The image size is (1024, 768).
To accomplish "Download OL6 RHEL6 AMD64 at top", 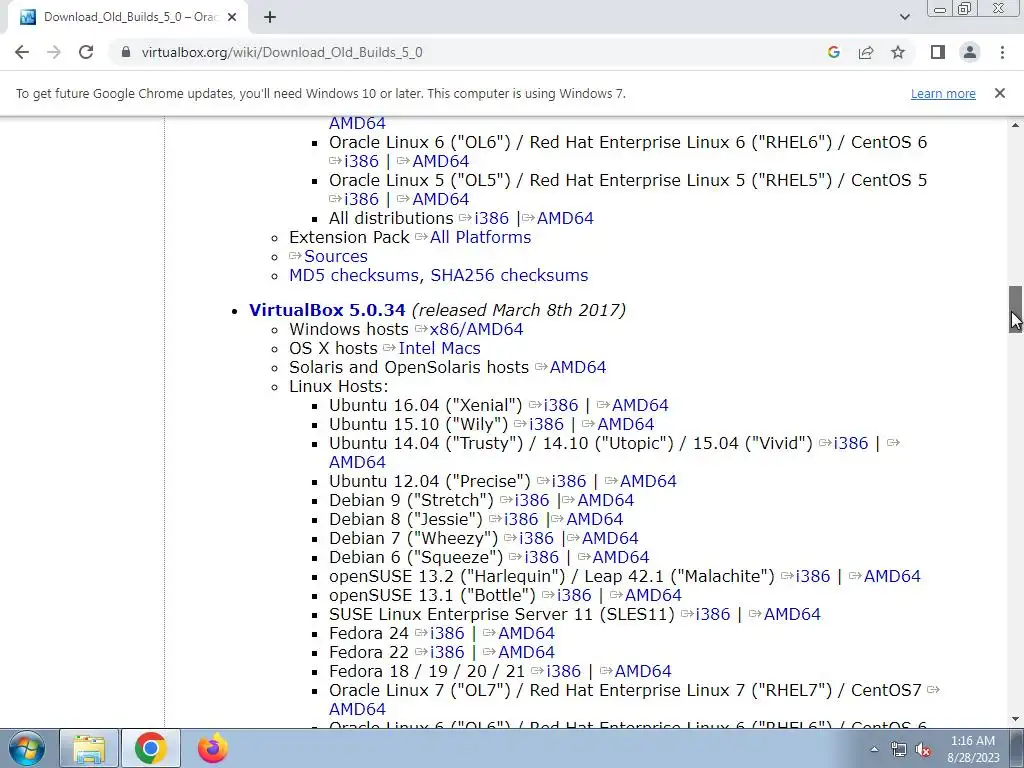I will (441, 161).
